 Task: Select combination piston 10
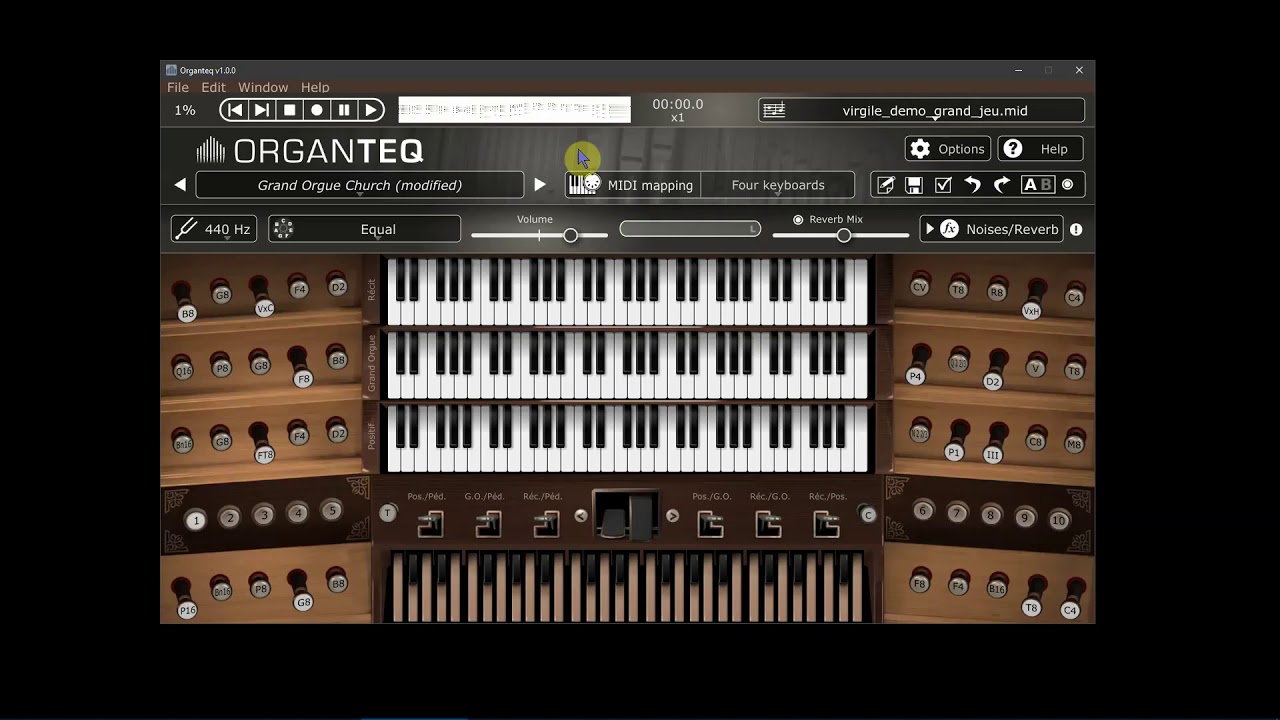(x=1059, y=520)
